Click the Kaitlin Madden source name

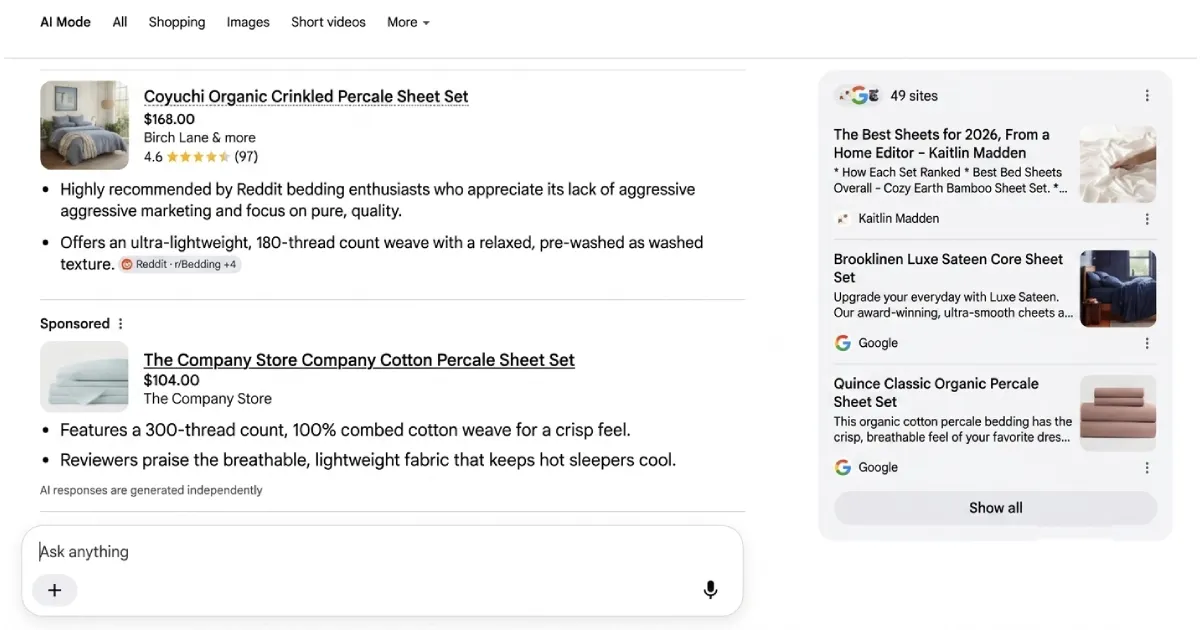[x=899, y=218]
